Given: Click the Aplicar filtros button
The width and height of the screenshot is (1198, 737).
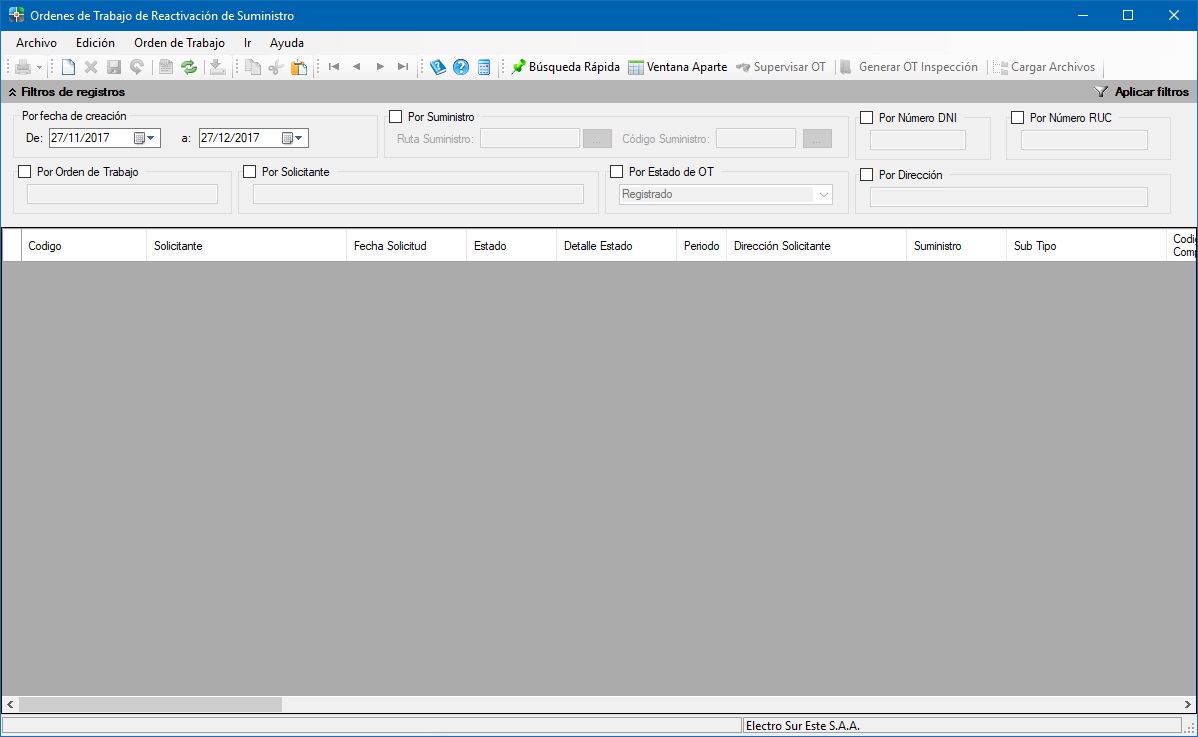Looking at the screenshot, I should click(x=1142, y=92).
